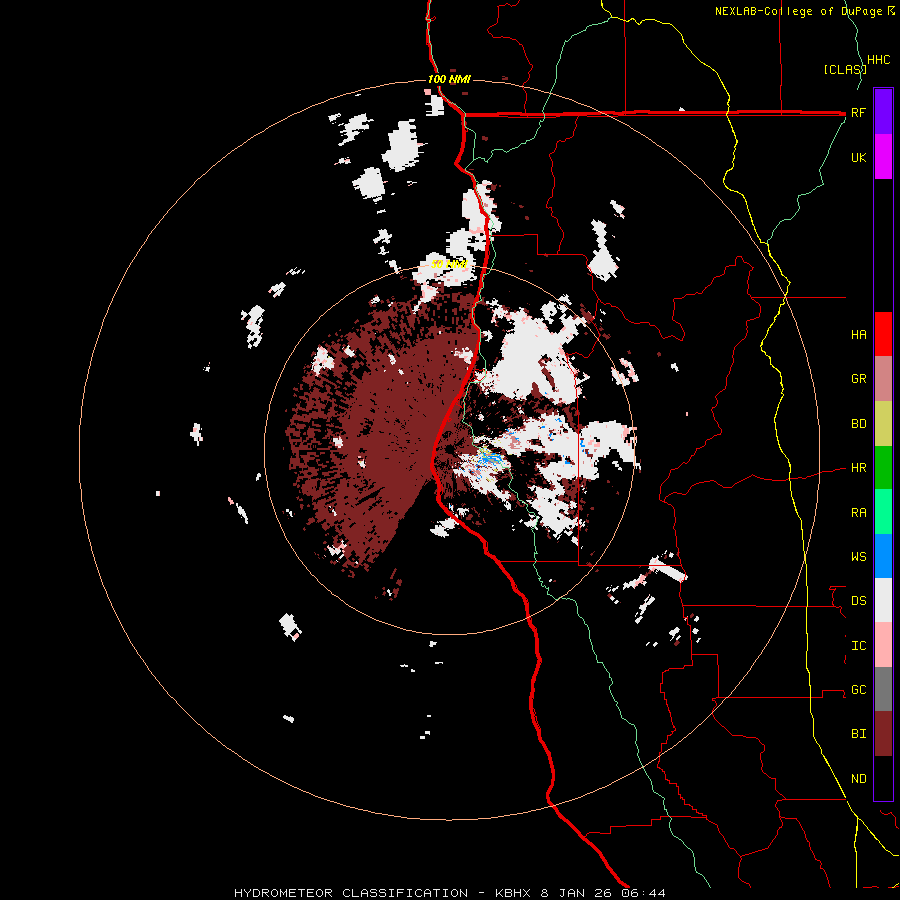Viewport: 900px width, 900px height.
Task: Click the dark red BI legend swatch
Action: 883,734
